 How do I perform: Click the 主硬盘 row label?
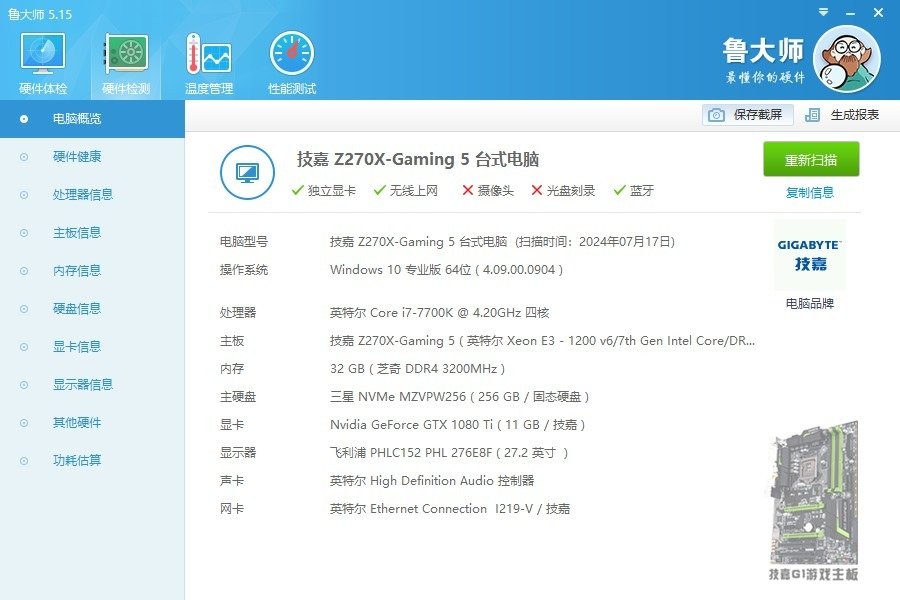tap(238, 397)
